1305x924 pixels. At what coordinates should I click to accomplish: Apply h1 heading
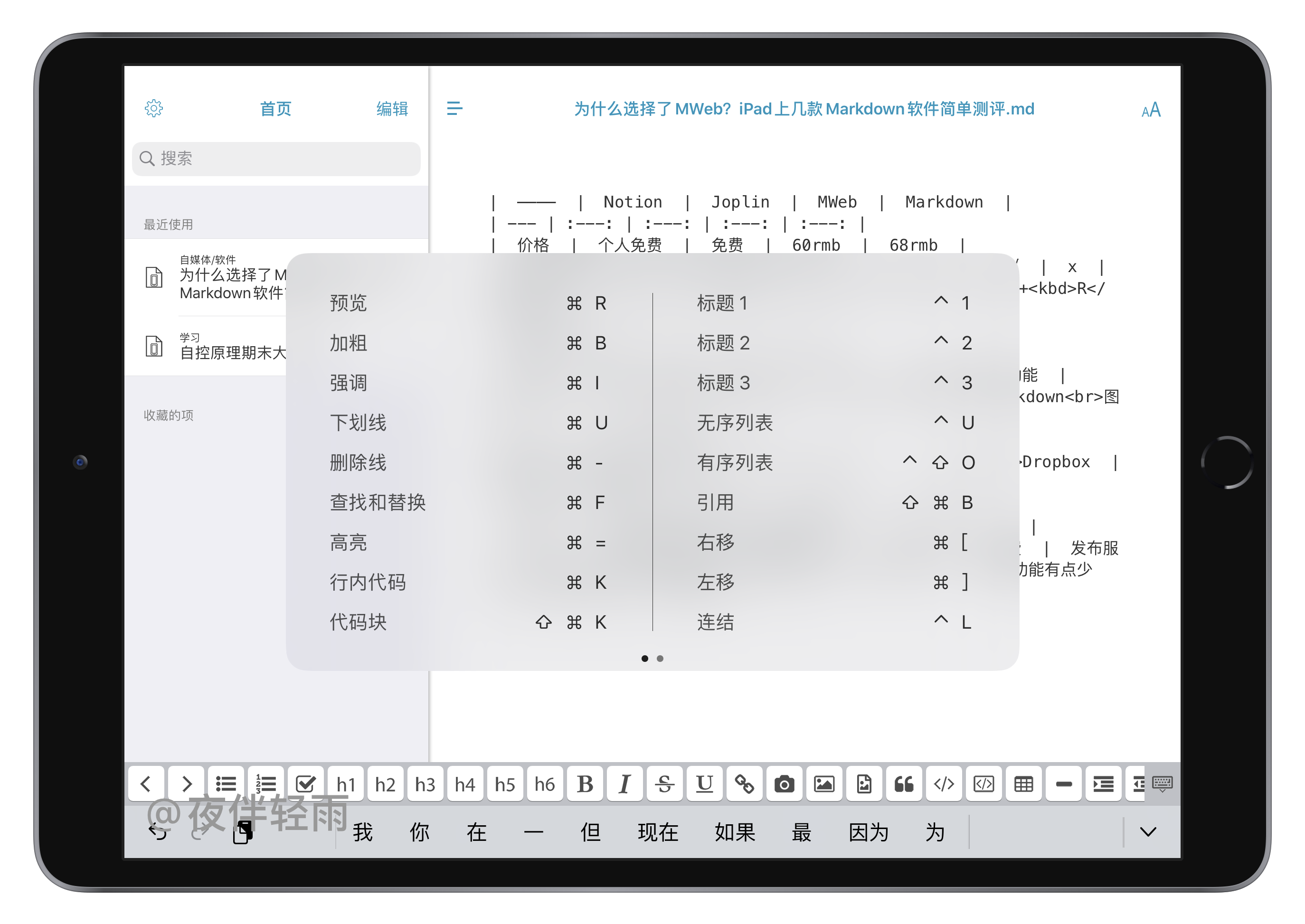(345, 783)
